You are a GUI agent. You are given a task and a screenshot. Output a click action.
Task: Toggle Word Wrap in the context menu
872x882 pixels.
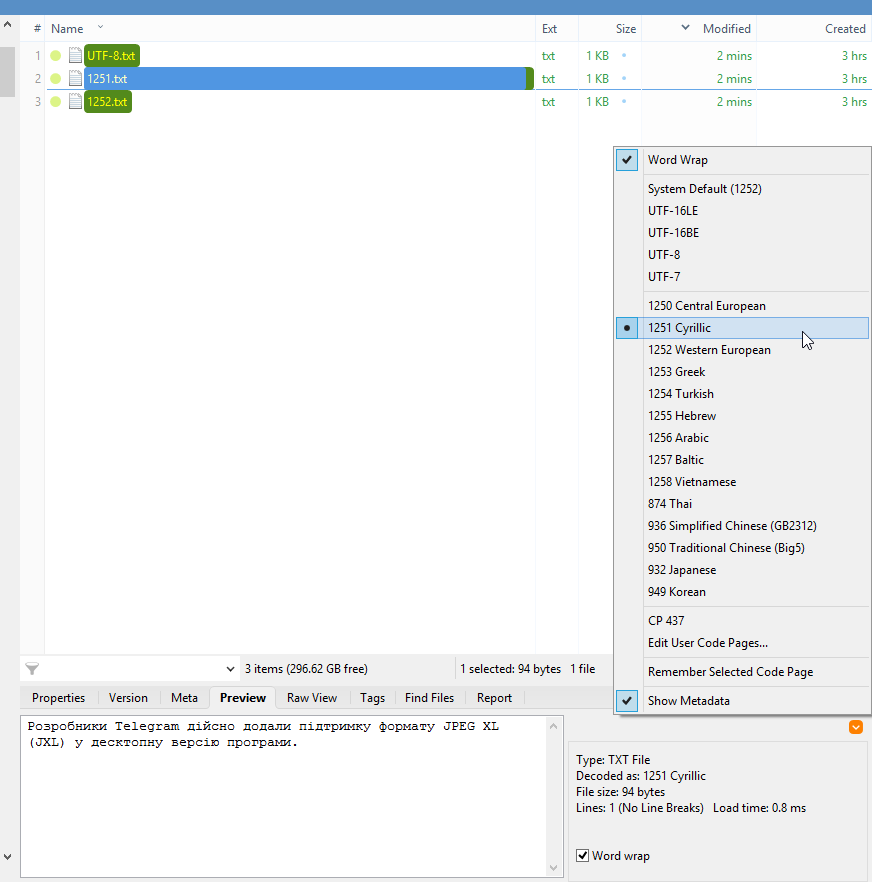pyautogui.click(x=677, y=160)
